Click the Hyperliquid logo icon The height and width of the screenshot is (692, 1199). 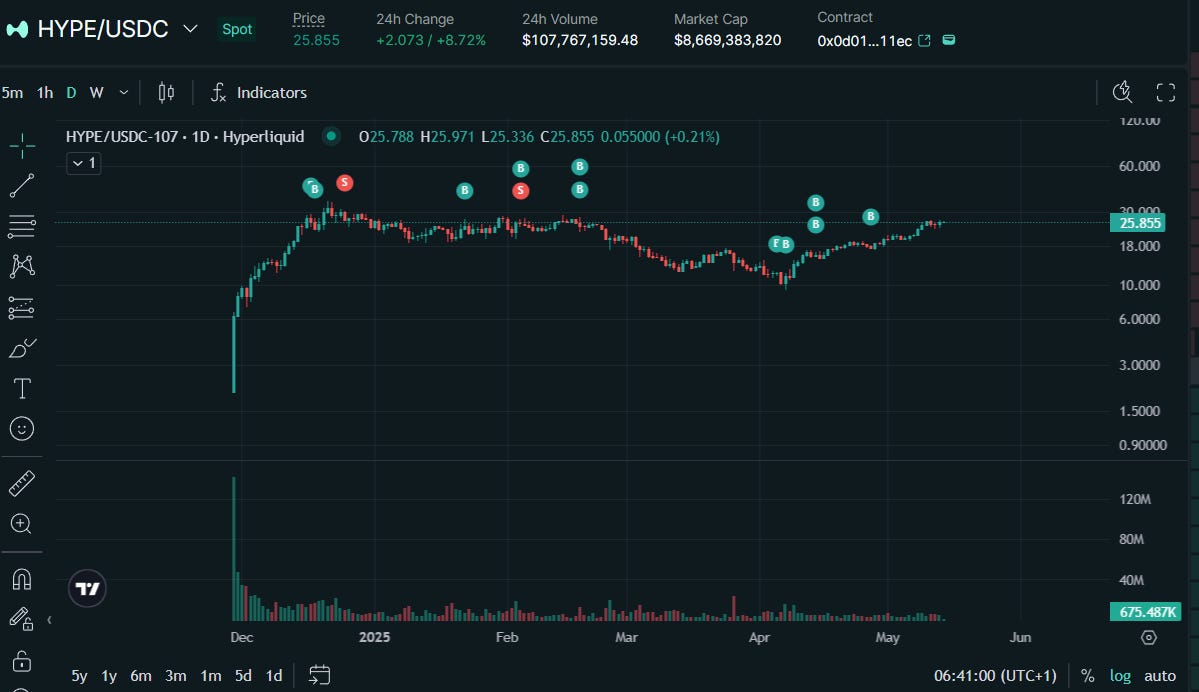pyautogui.click(x=17, y=29)
